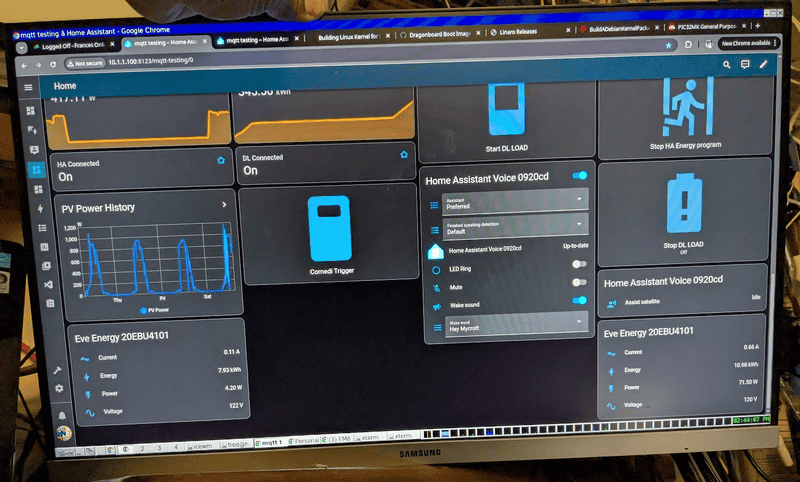
Task: Click the address bar URL 10.1.1.100:8123
Action: tap(151, 60)
